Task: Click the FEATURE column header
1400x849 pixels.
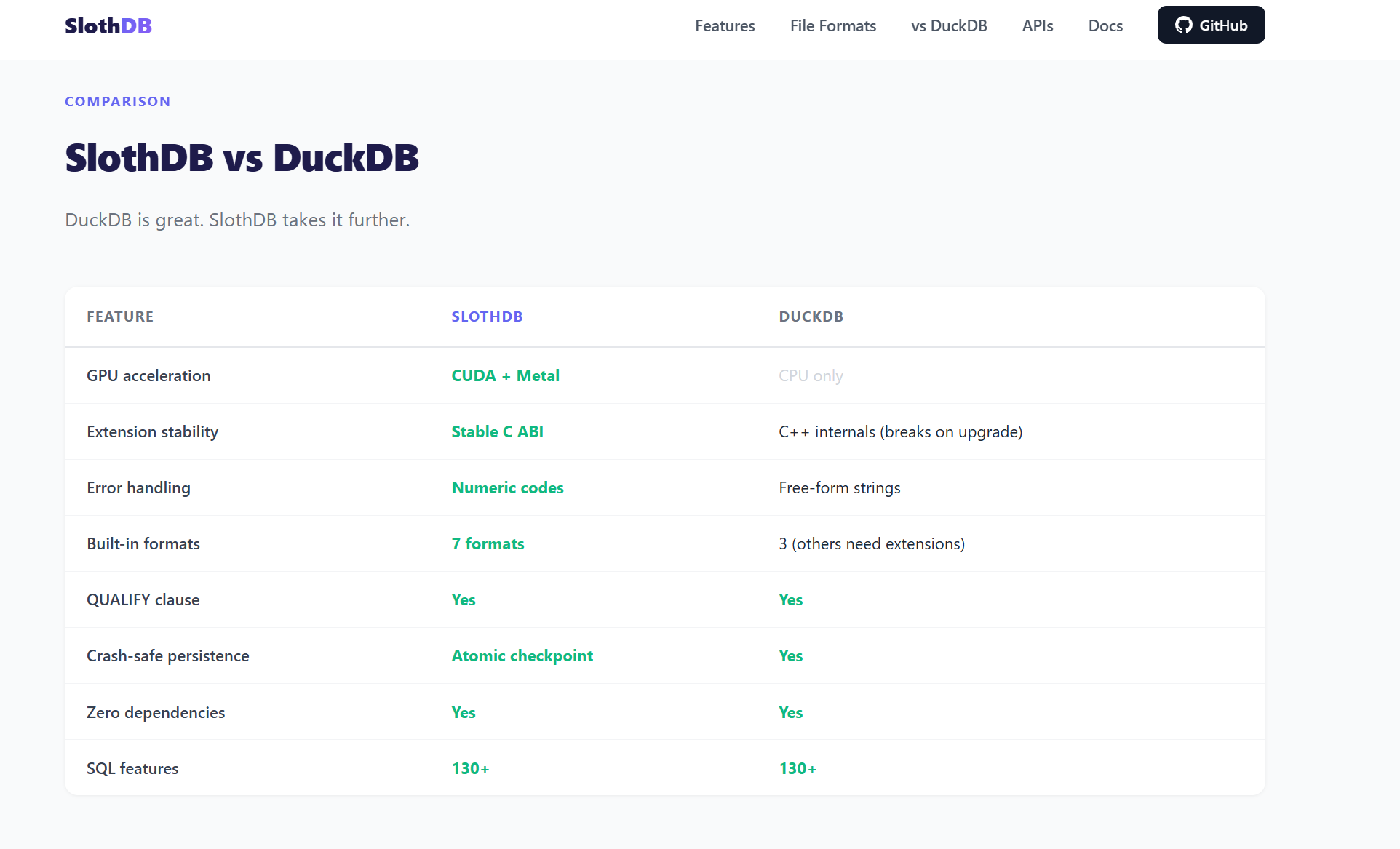Action: (120, 316)
